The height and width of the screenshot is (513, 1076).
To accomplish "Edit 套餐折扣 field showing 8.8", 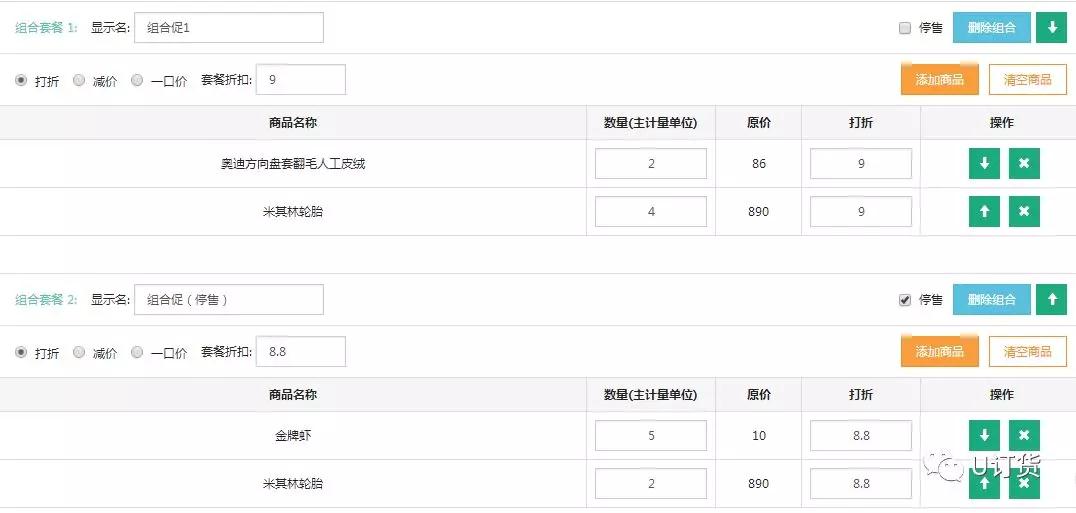I will click(301, 351).
